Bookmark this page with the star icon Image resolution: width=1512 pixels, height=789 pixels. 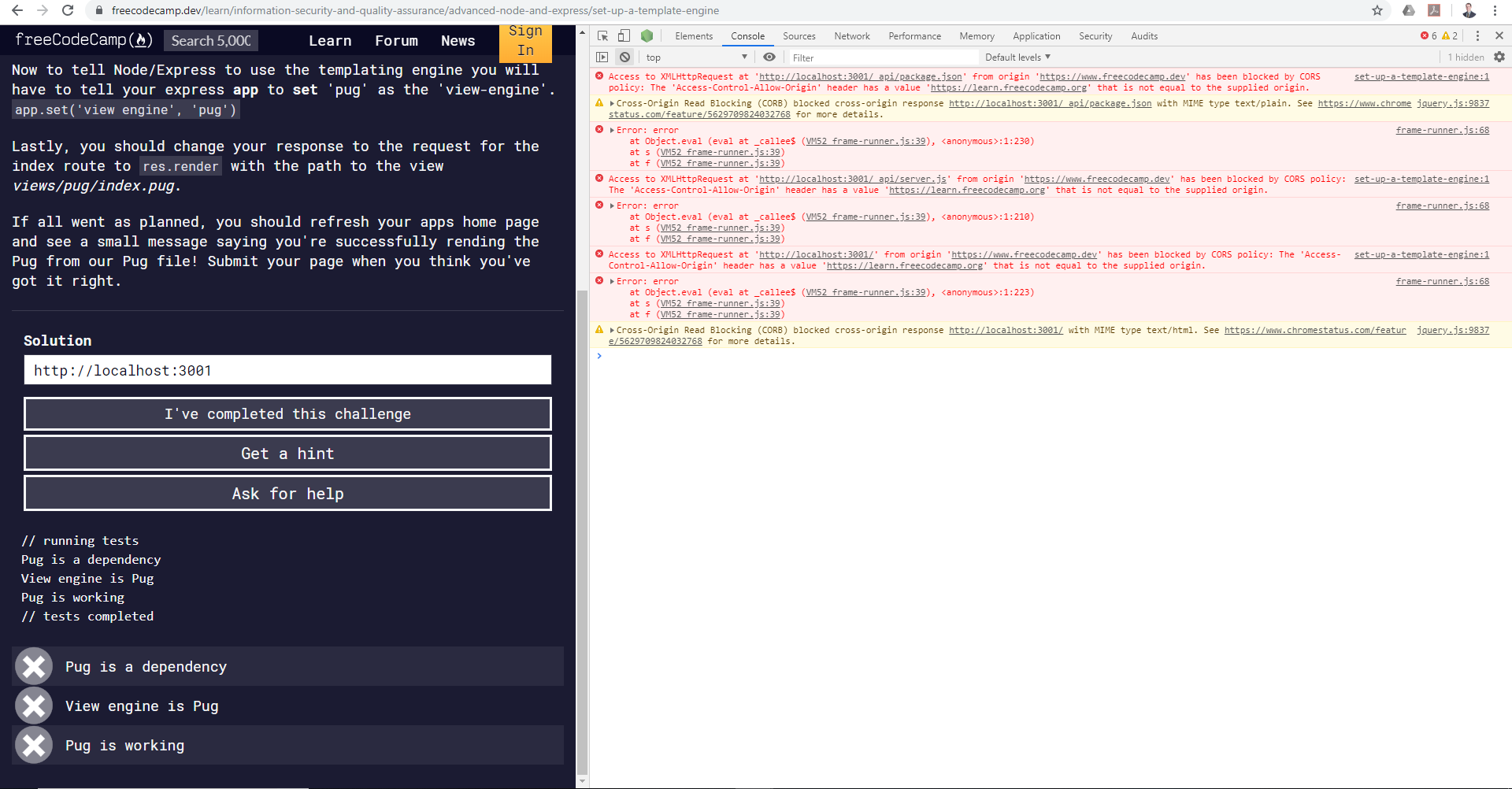click(1377, 10)
